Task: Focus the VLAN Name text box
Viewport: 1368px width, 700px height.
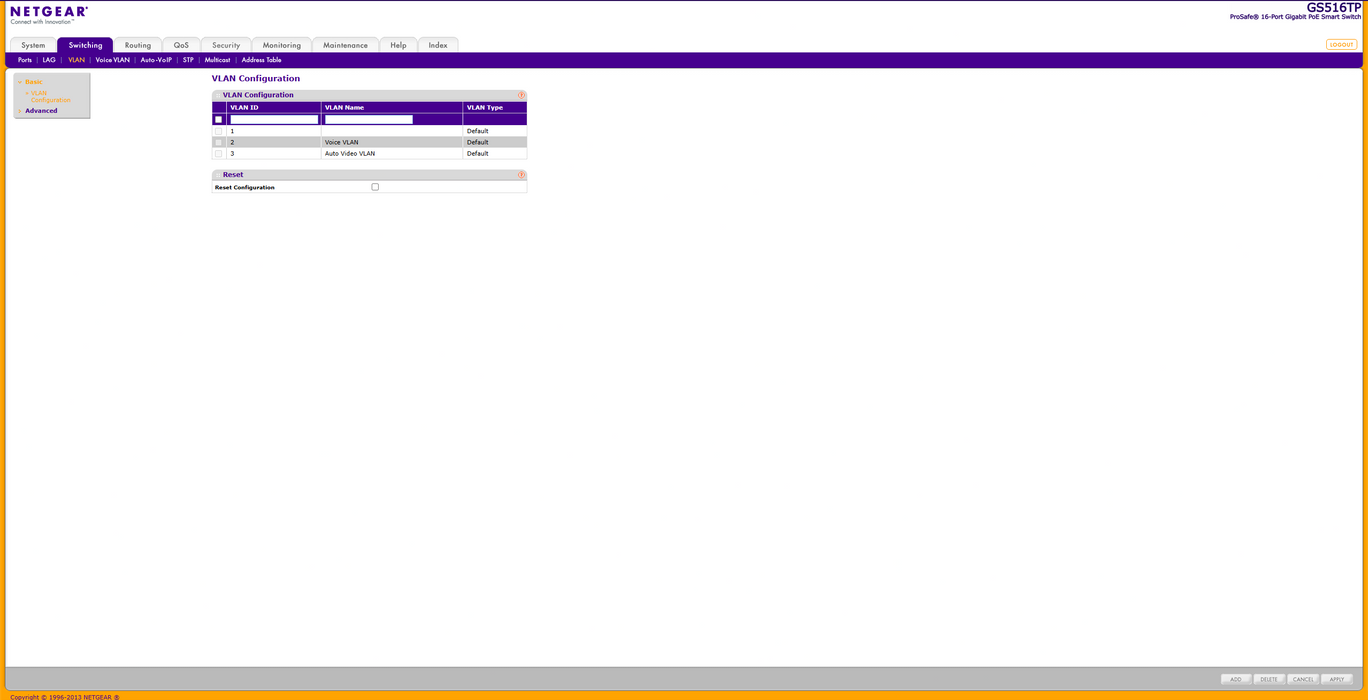Action: point(368,120)
